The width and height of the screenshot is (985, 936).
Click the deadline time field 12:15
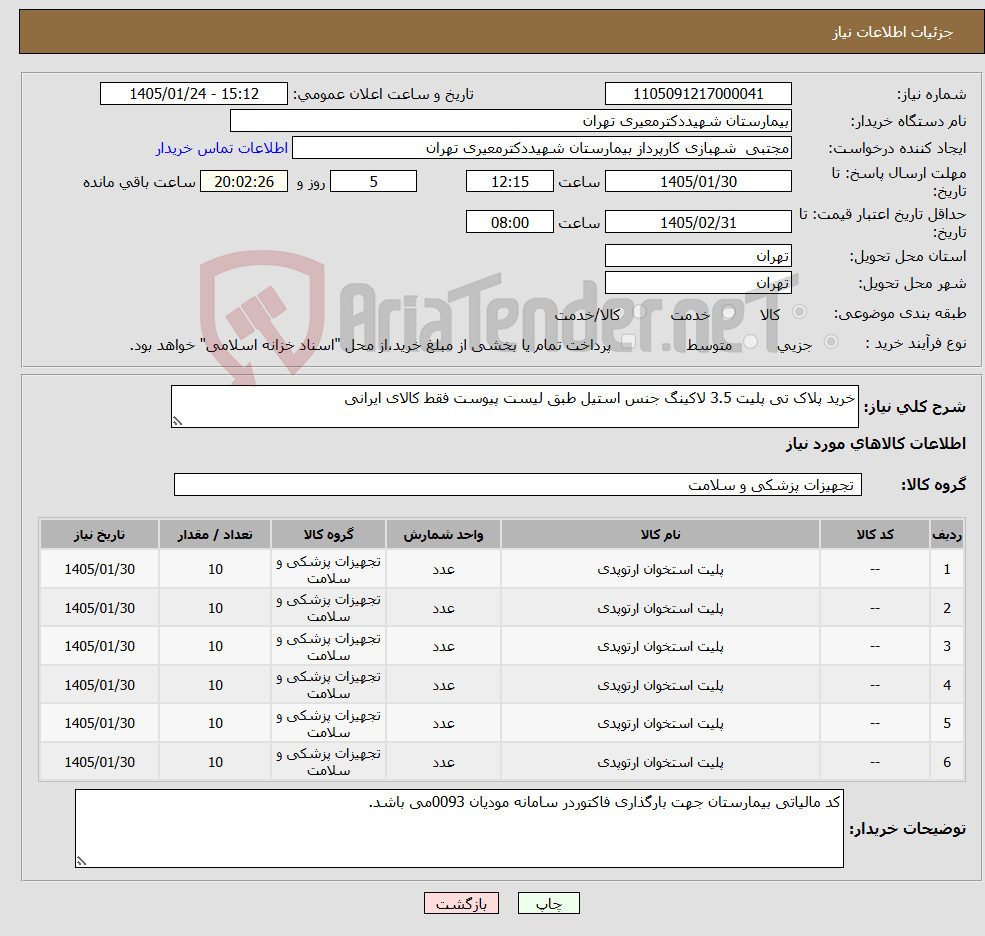[x=509, y=182]
